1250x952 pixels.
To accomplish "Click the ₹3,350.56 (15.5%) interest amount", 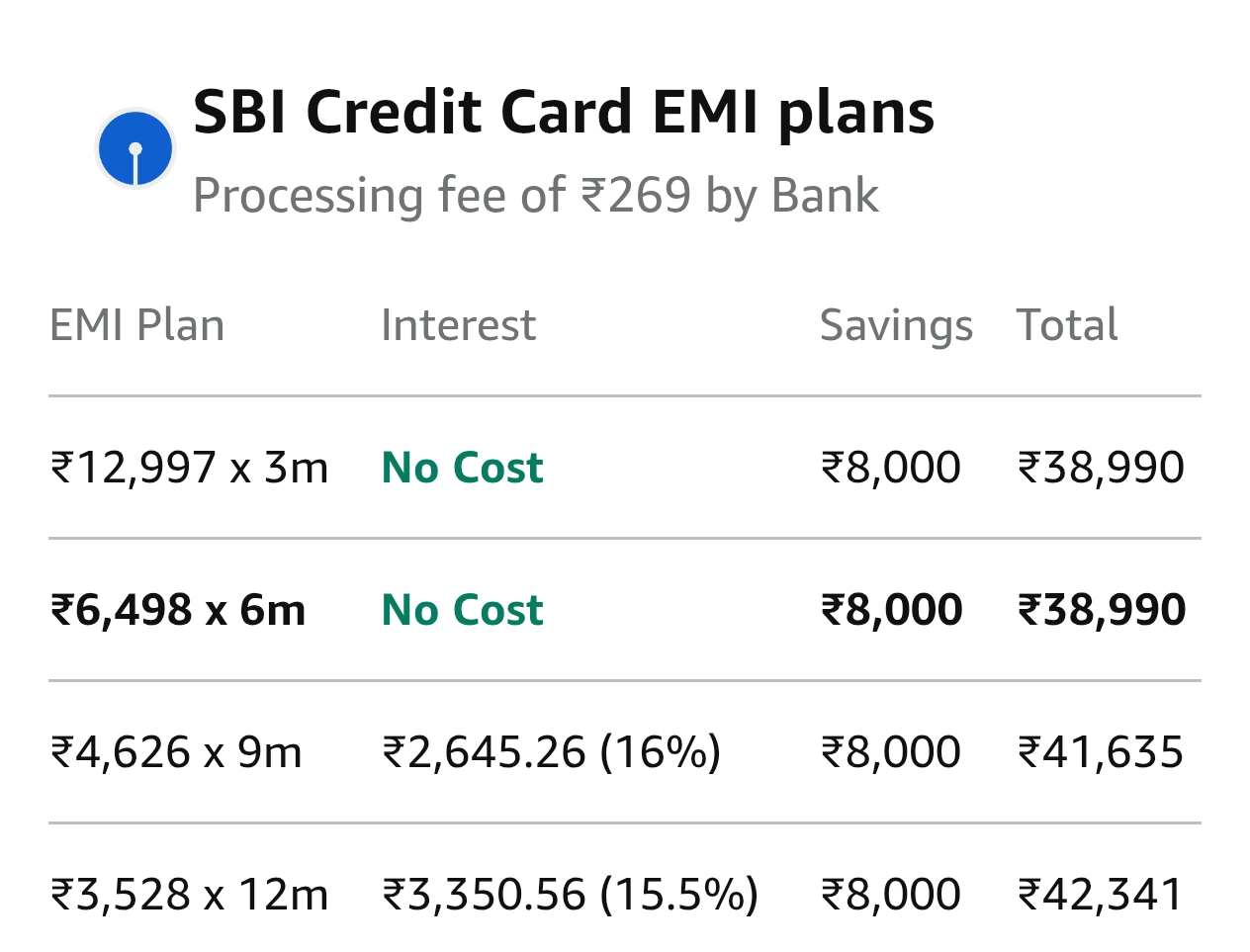I will [x=571, y=895].
